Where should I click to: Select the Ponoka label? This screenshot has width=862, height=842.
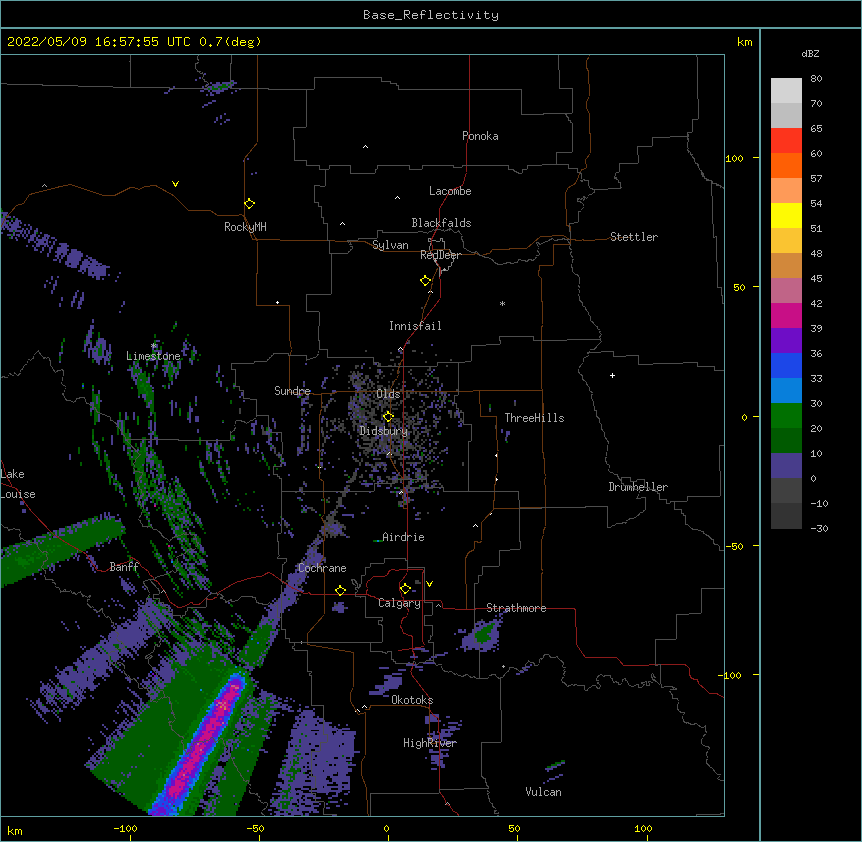click(x=480, y=136)
